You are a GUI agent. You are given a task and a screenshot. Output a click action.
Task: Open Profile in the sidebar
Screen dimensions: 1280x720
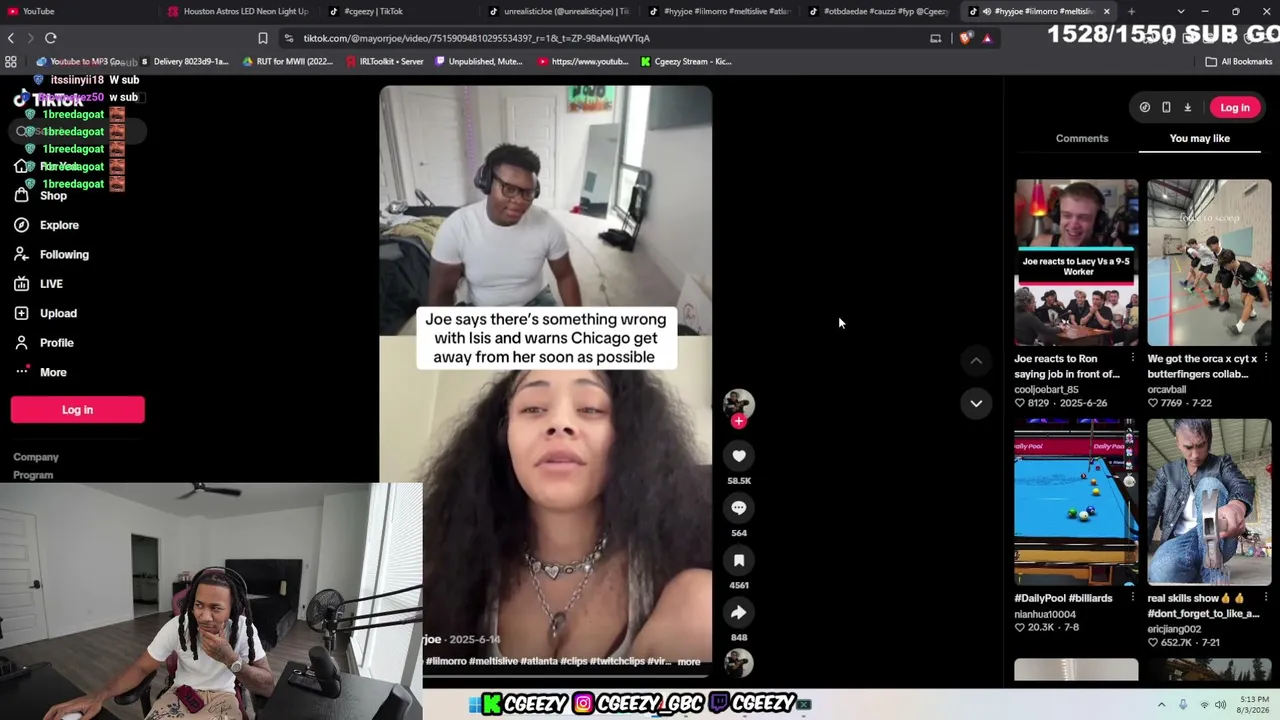(43, 343)
